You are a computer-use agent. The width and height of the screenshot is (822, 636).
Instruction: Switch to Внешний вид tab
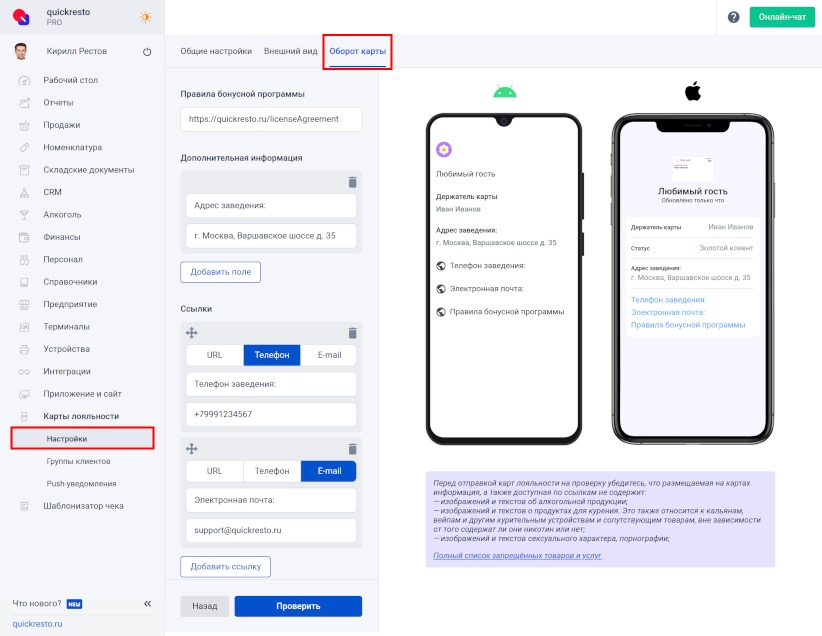(x=290, y=51)
